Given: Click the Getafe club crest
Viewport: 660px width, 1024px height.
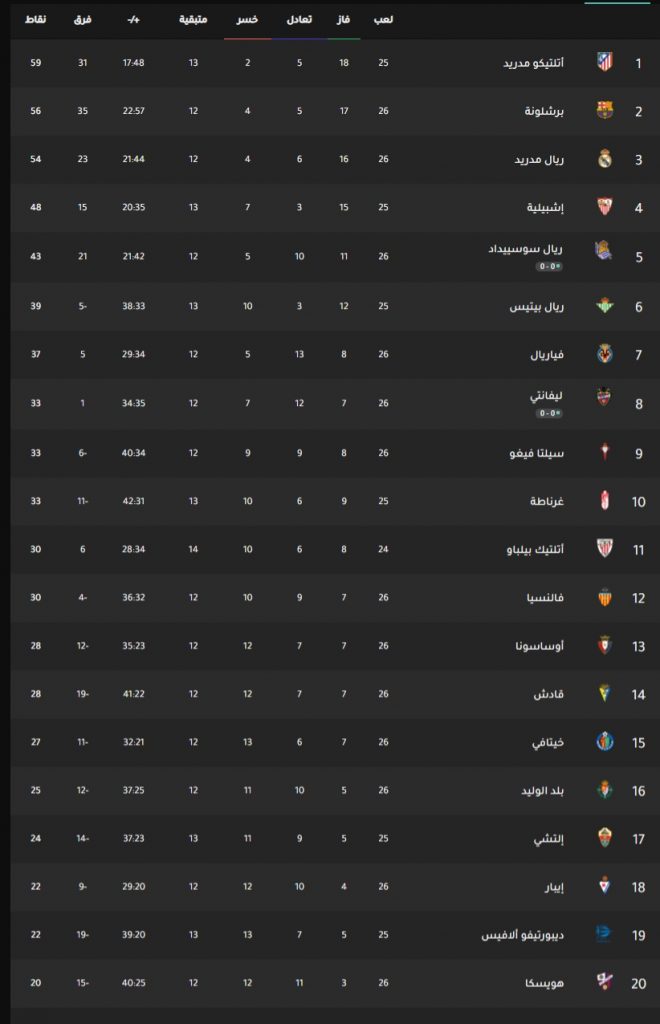Looking at the screenshot, I should (x=605, y=742).
